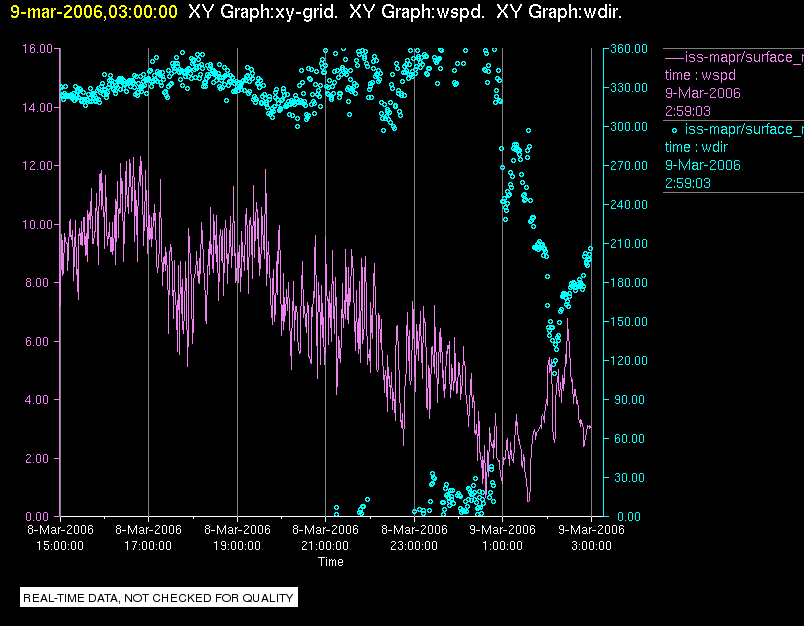Click the '16.00' left axis label
The width and height of the screenshot is (804, 626).
37,49
